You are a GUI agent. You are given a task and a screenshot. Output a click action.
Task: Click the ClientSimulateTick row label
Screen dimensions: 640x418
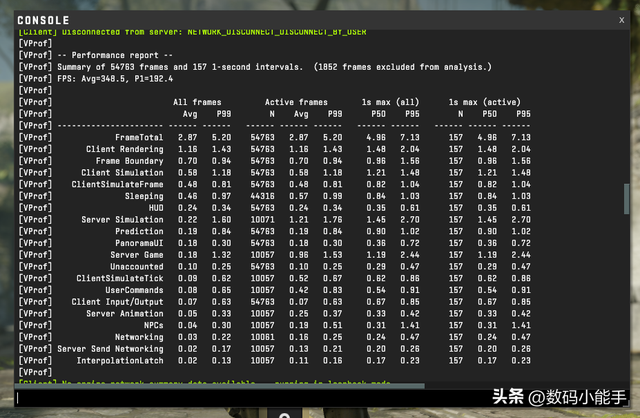coord(120,278)
